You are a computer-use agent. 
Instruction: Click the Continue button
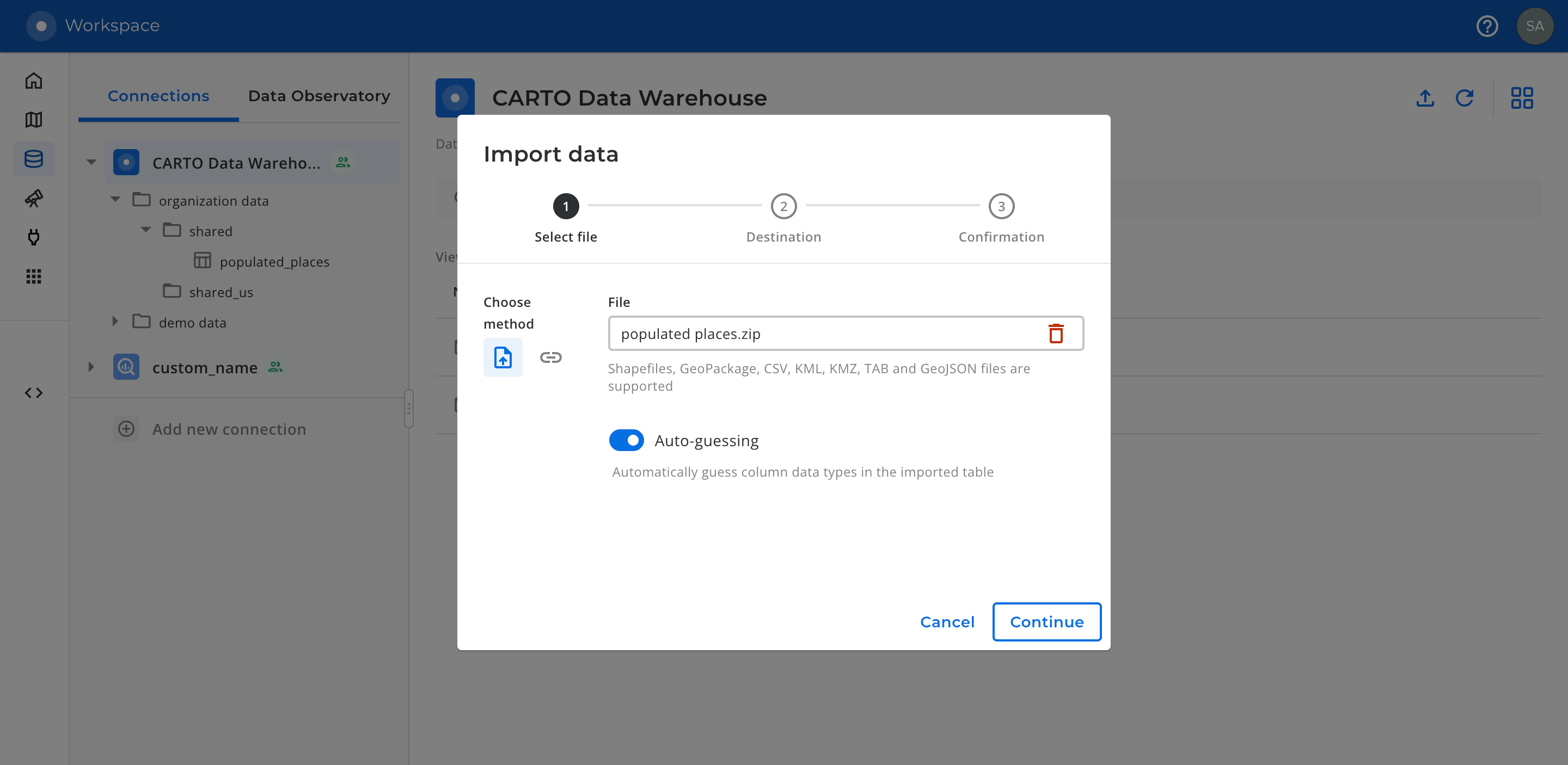pyautogui.click(x=1046, y=621)
